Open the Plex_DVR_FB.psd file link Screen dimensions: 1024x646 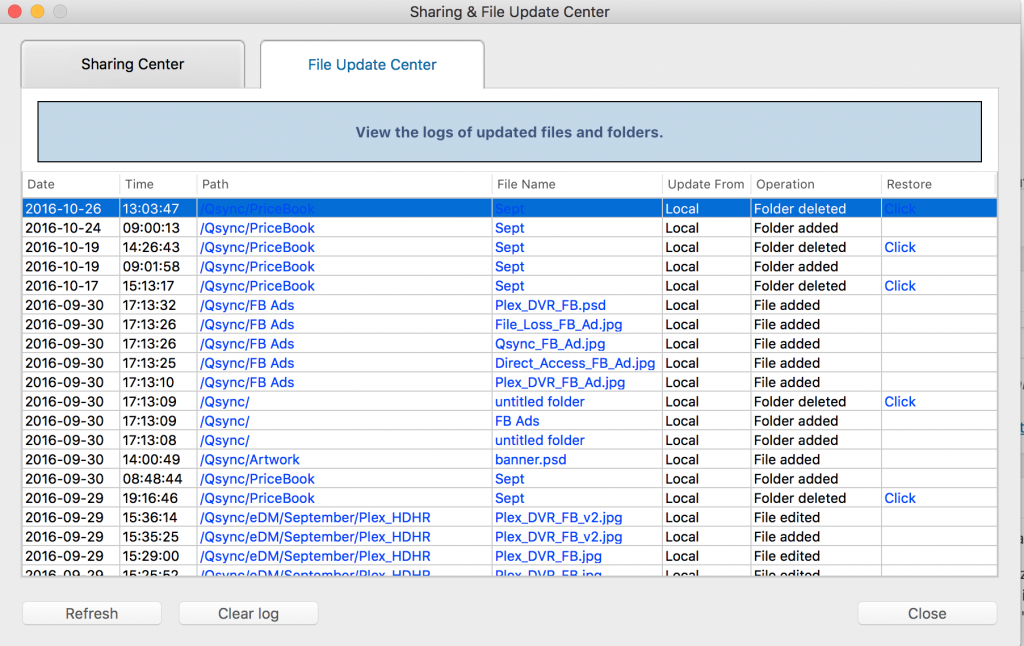click(x=550, y=305)
